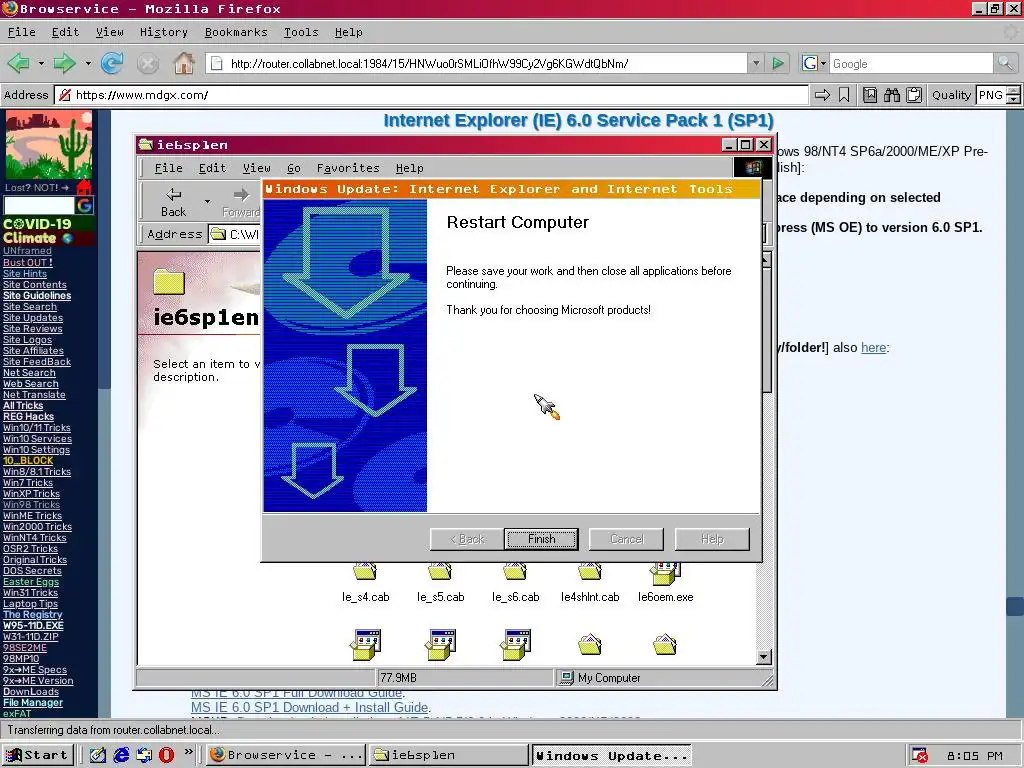Open the Firefox Tools menu
Image resolution: width=1024 pixels, height=768 pixels.
300,32
